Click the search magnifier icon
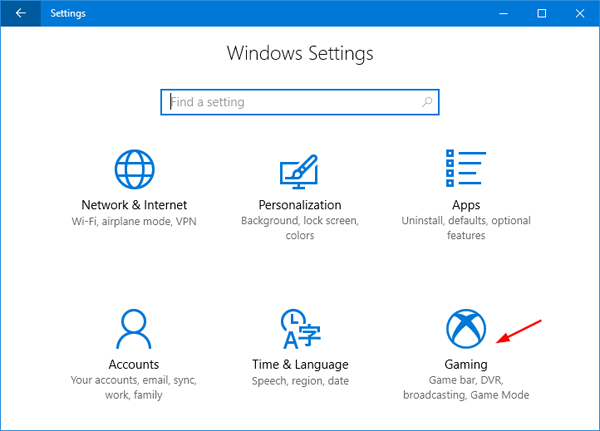The width and height of the screenshot is (600, 431). coord(427,102)
